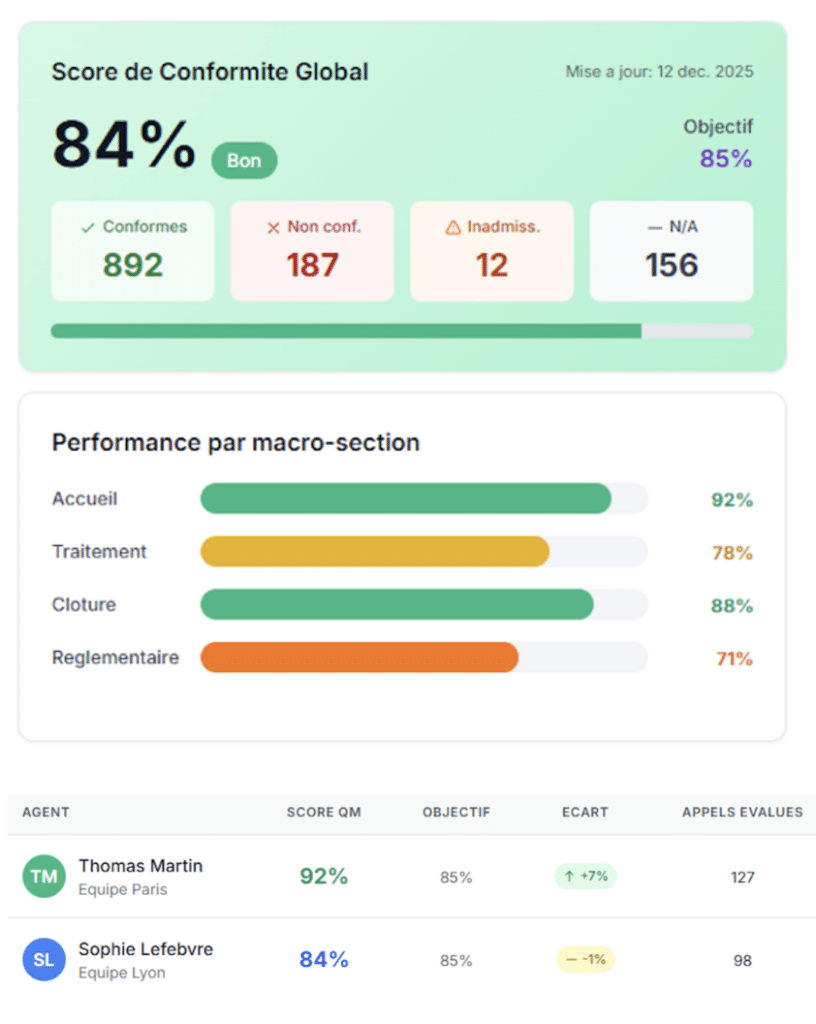
Task: Click the green Accueil performance bar
Action: (x=406, y=499)
